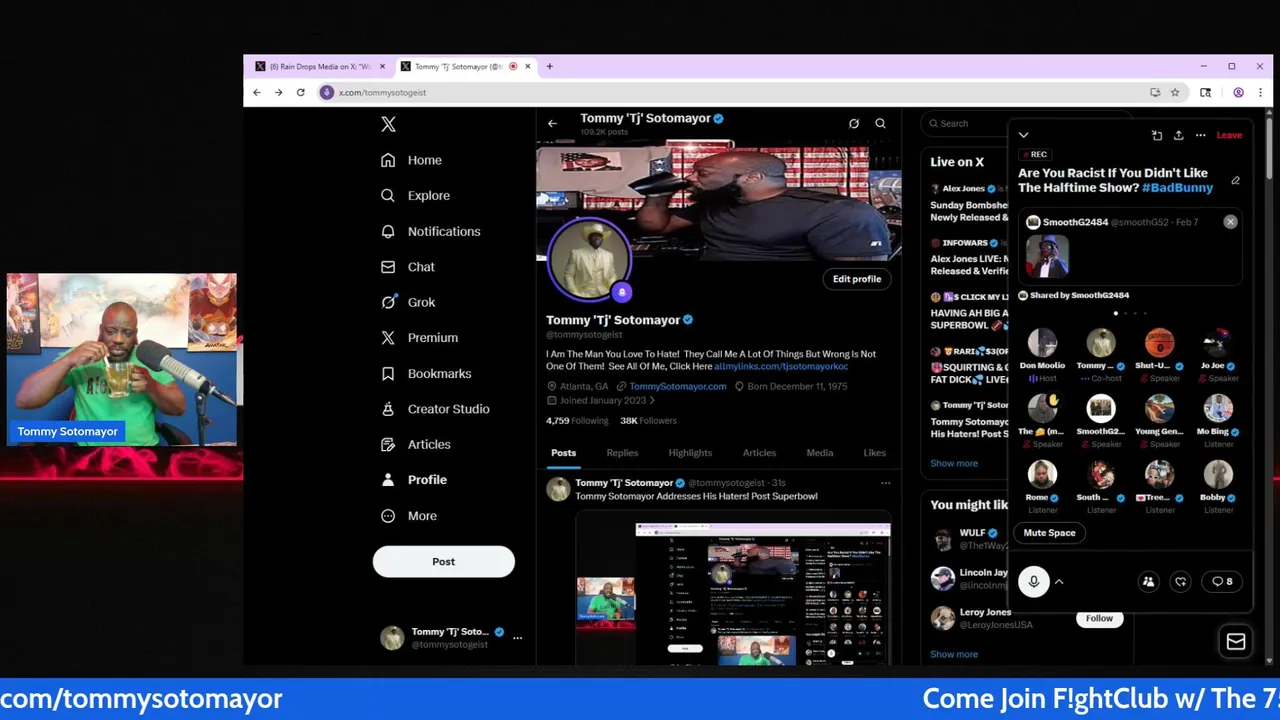Click Show more under You might like
This screenshot has height=720, width=1280.
954,655
